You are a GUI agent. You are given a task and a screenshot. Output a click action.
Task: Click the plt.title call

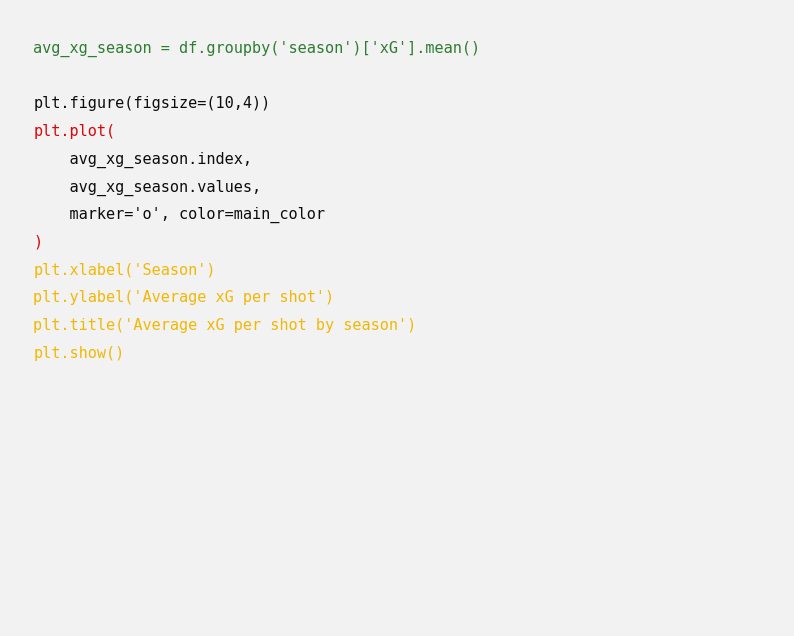(x=74, y=325)
